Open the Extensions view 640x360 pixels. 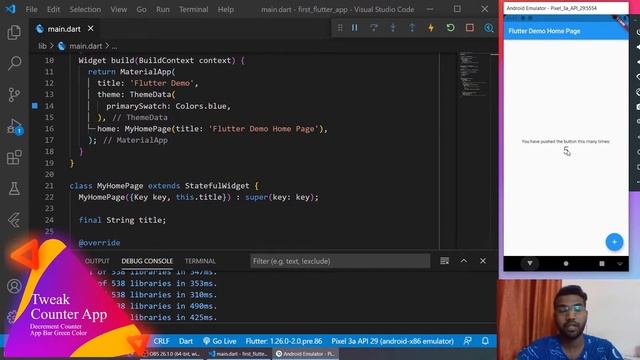click(14, 158)
